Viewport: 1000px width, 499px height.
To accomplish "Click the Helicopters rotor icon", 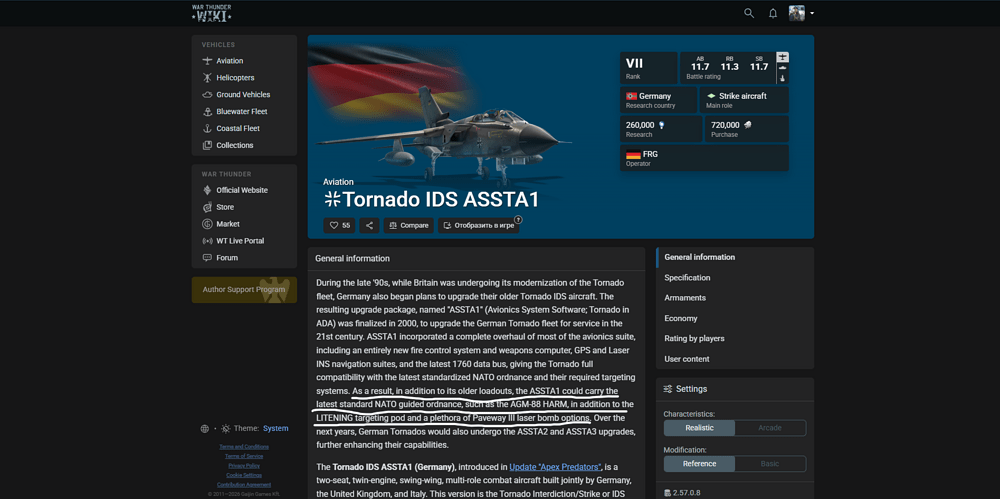I will 207,78.
